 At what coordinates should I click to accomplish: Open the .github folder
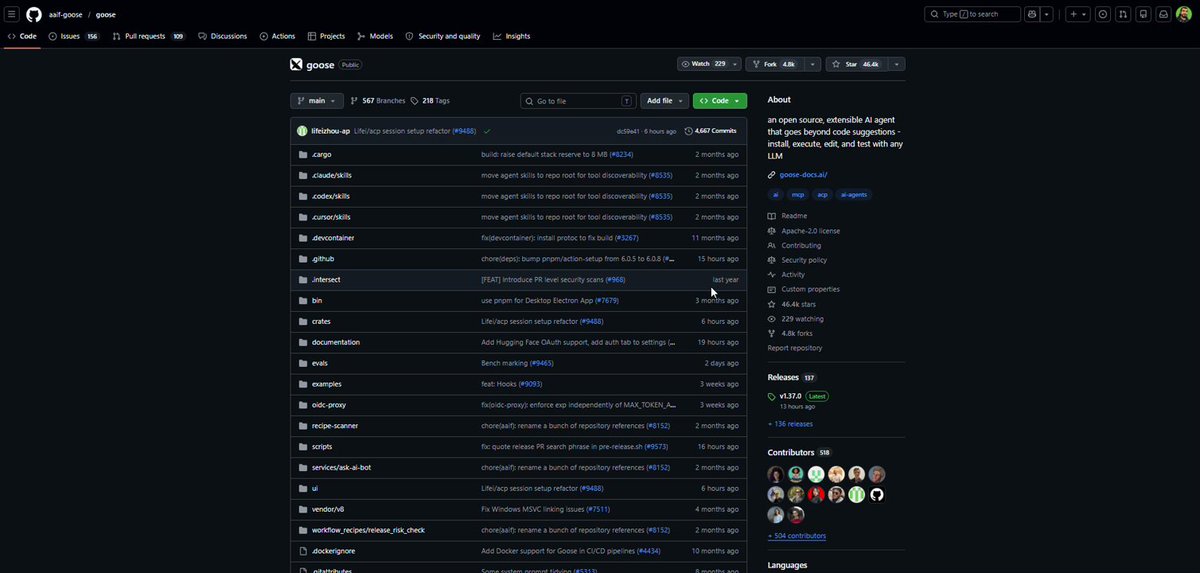point(322,259)
